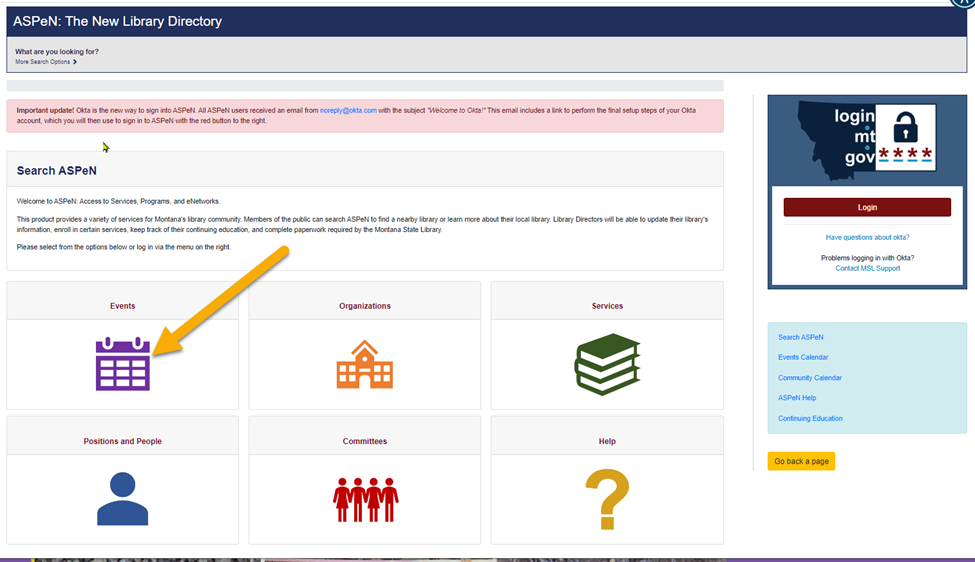
Task: Open Contact MSL Support link
Action: tap(867, 268)
